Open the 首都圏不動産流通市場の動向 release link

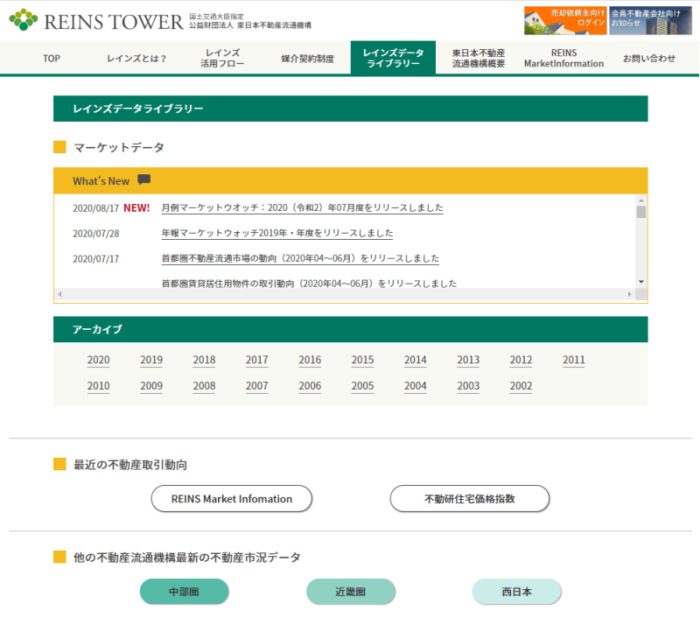tap(300, 258)
